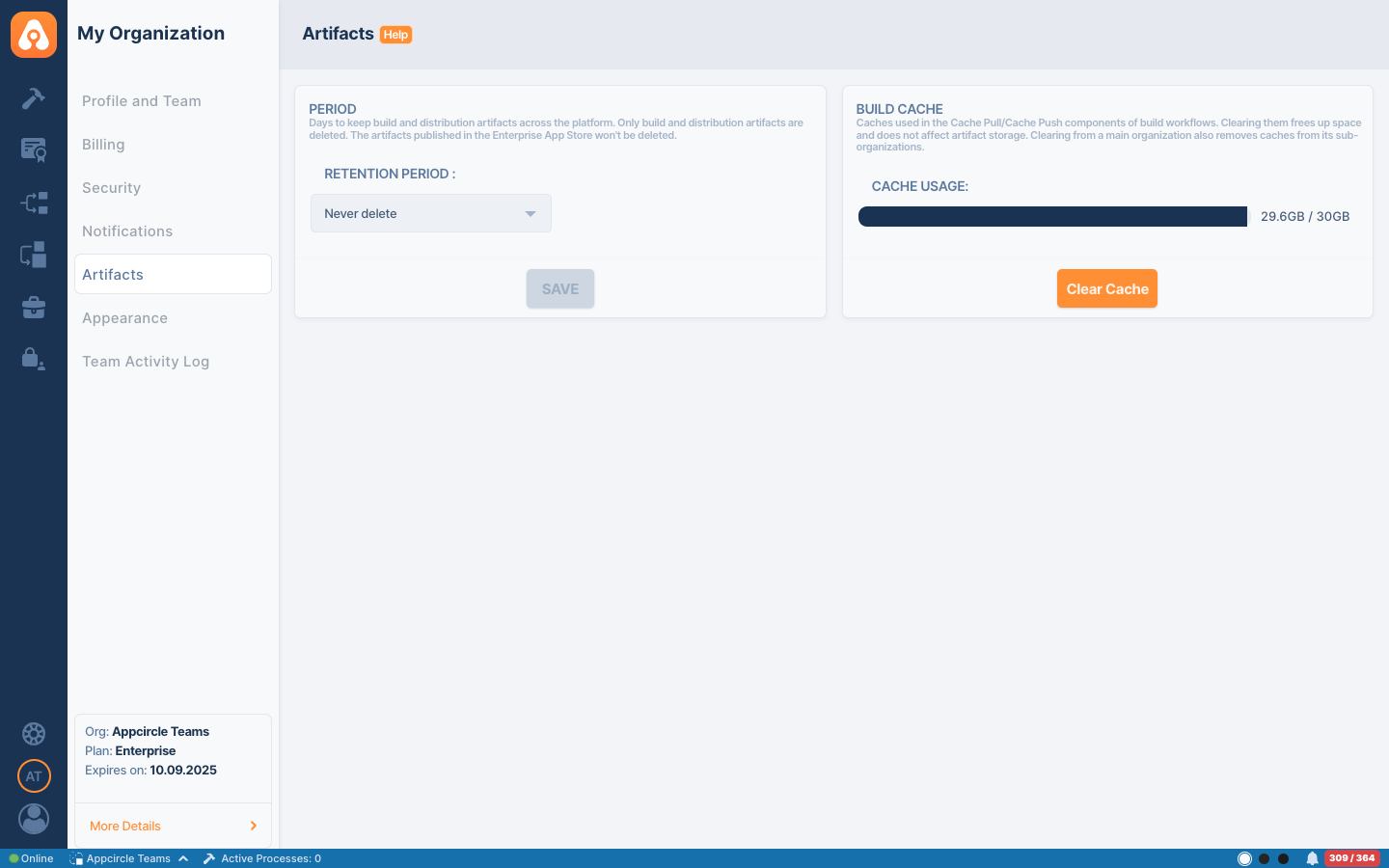
Task: Select the white circle theme option
Action: point(1244,858)
